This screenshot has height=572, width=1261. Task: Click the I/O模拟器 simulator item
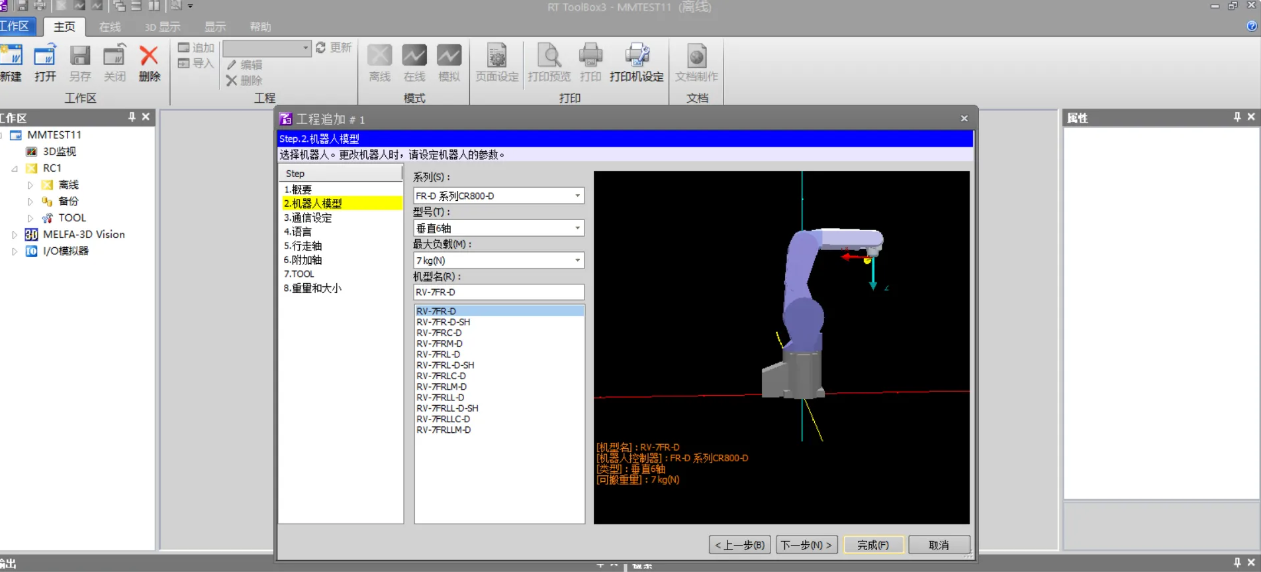tap(65, 251)
